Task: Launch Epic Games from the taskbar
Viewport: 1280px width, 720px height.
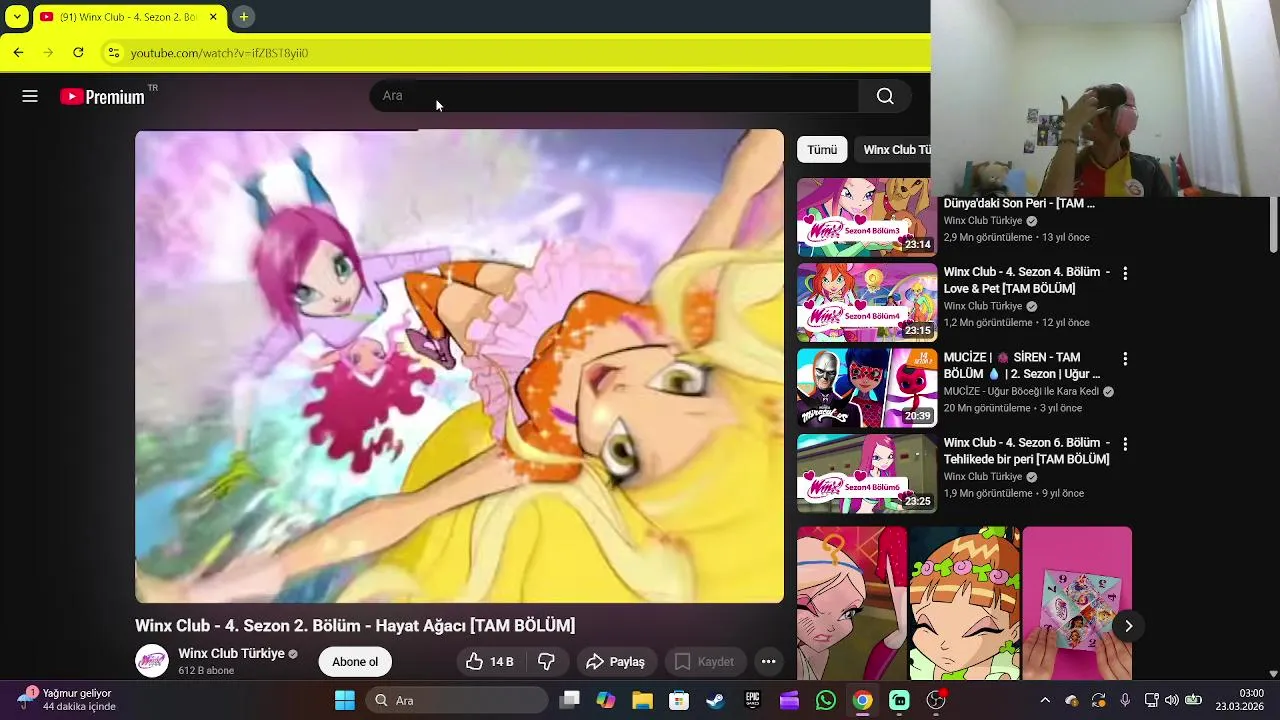Action: [x=752, y=700]
